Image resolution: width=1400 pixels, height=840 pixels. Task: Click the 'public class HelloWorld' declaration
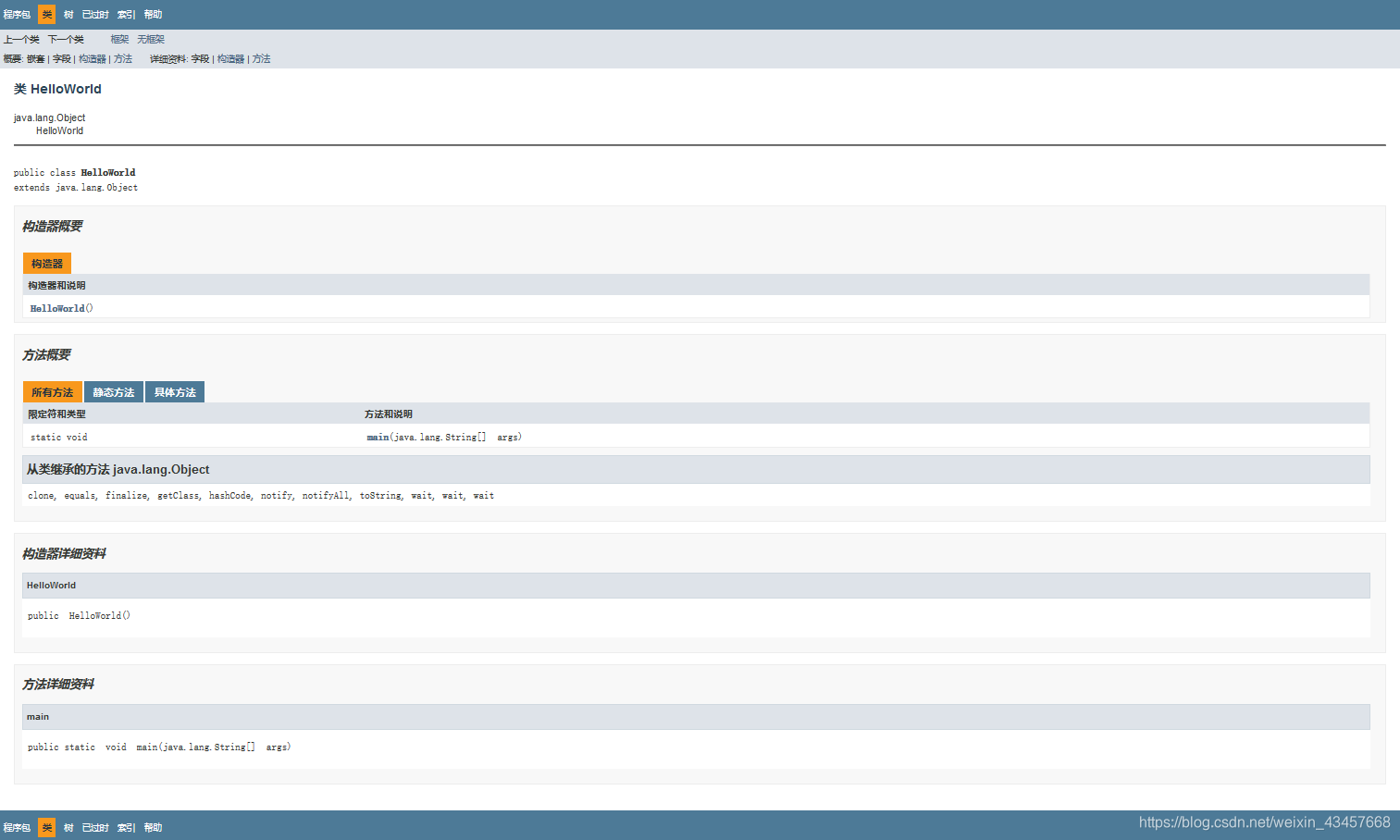[74, 173]
